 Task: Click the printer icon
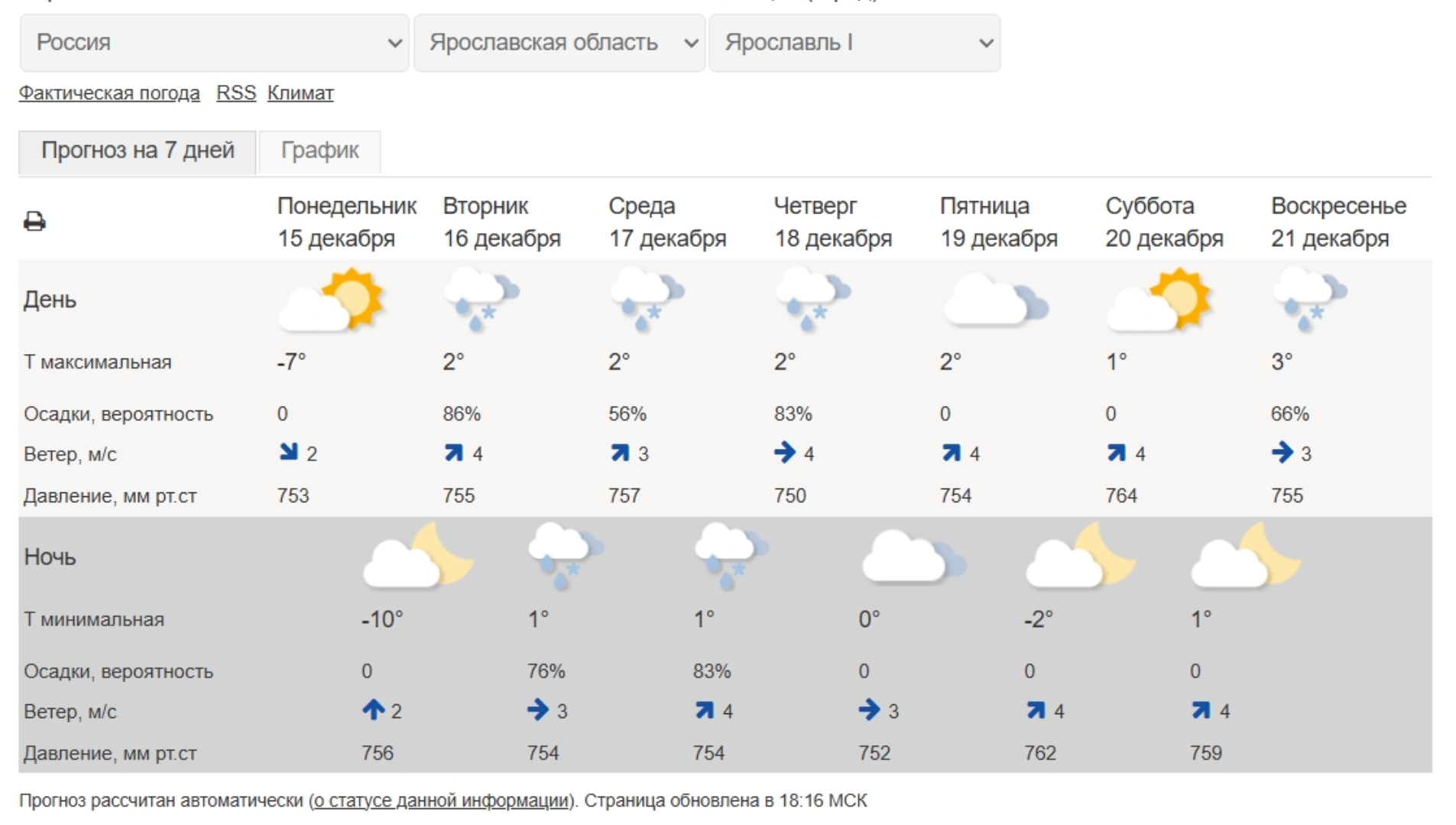click(x=34, y=222)
